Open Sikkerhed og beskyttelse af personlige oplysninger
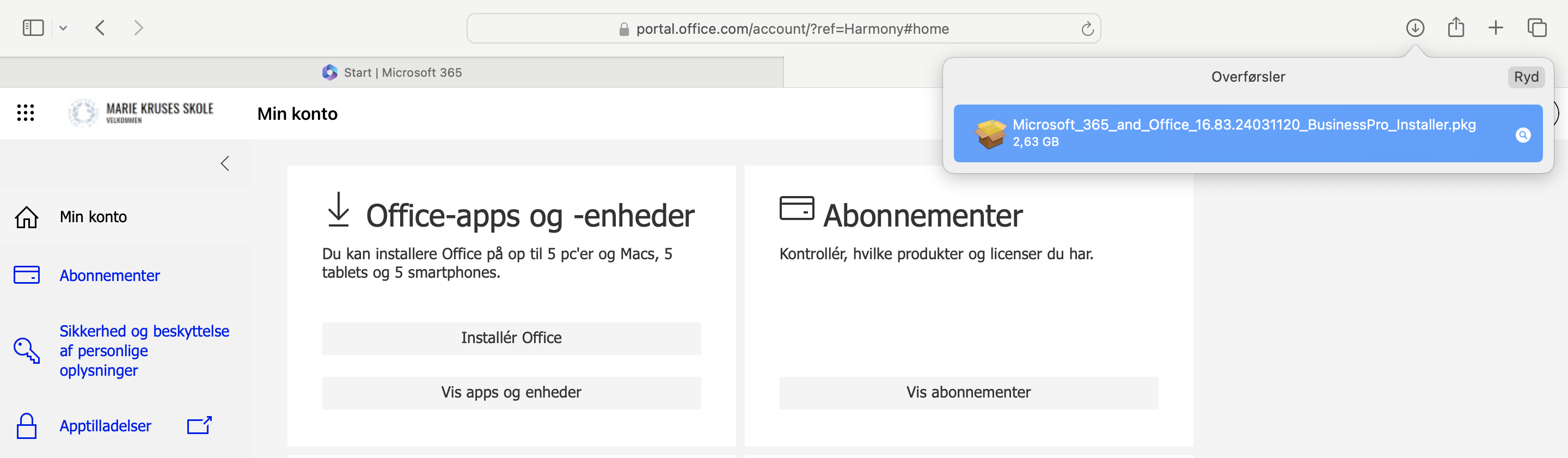1568x458 pixels. [x=144, y=351]
